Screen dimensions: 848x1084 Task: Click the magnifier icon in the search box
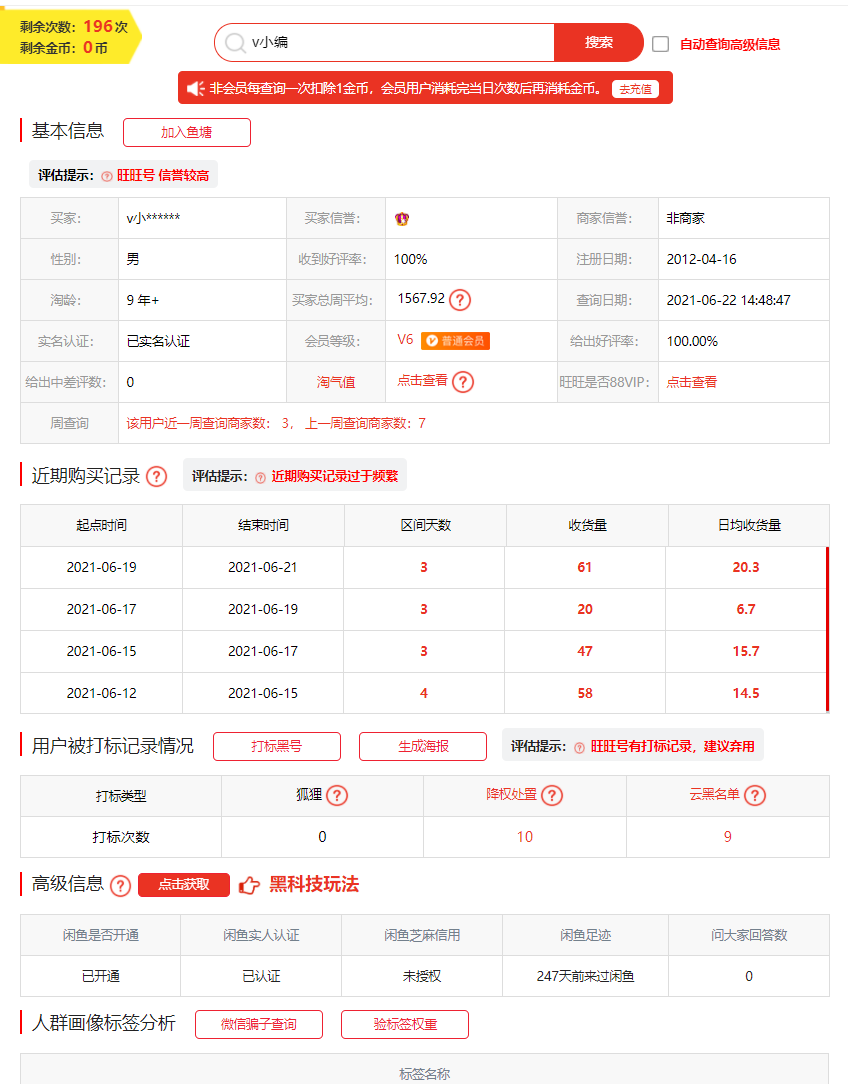pyautogui.click(x=232, y=43)
